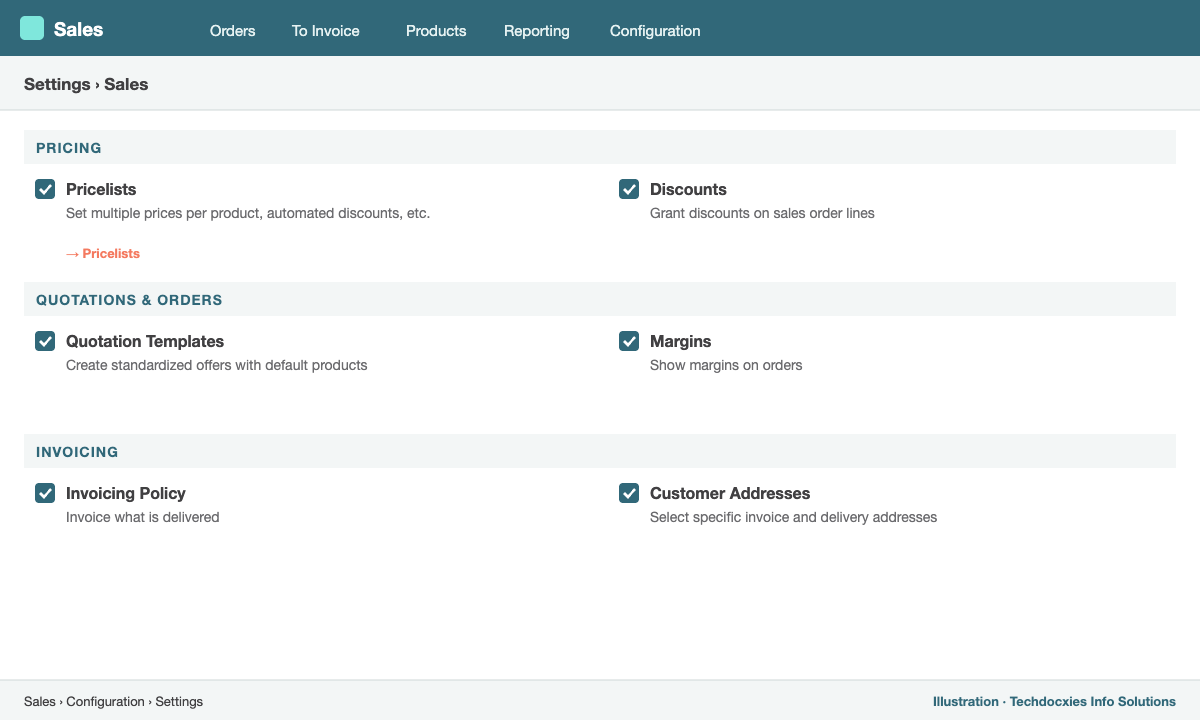
Task: Follow the arrow Pricelists link
Action: 103,254
